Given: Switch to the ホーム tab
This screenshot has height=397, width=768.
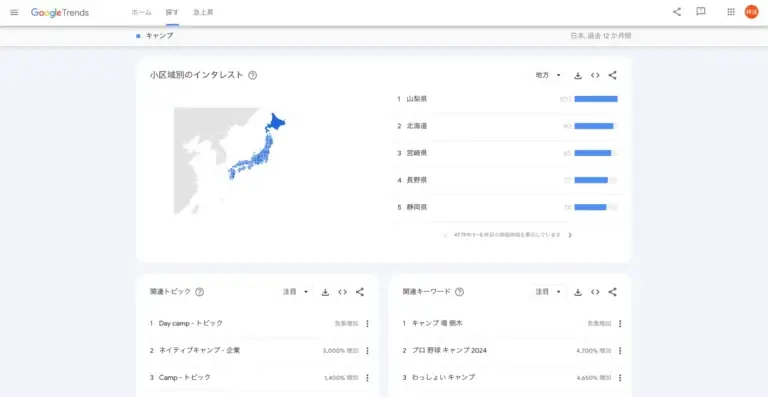Looking at the screenshot, I should pos(142,12).
